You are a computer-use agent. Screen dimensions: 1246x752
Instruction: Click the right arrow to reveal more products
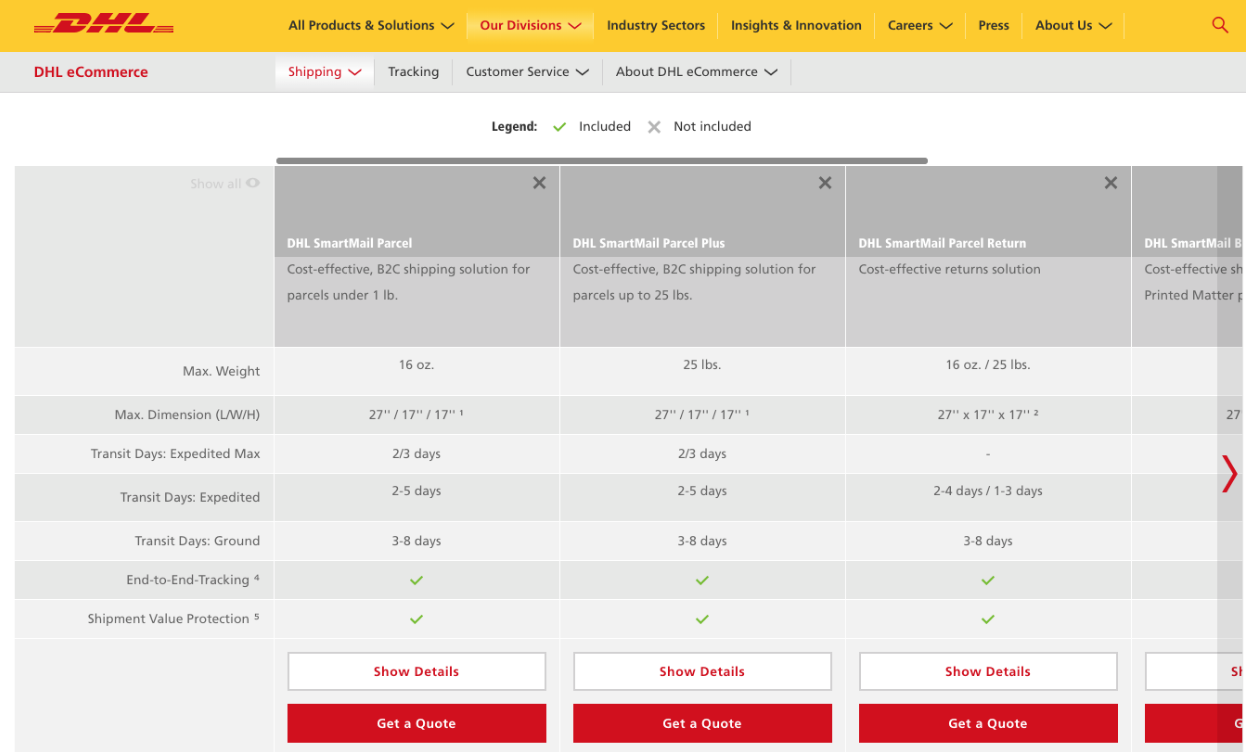[x=1230, y=474]
